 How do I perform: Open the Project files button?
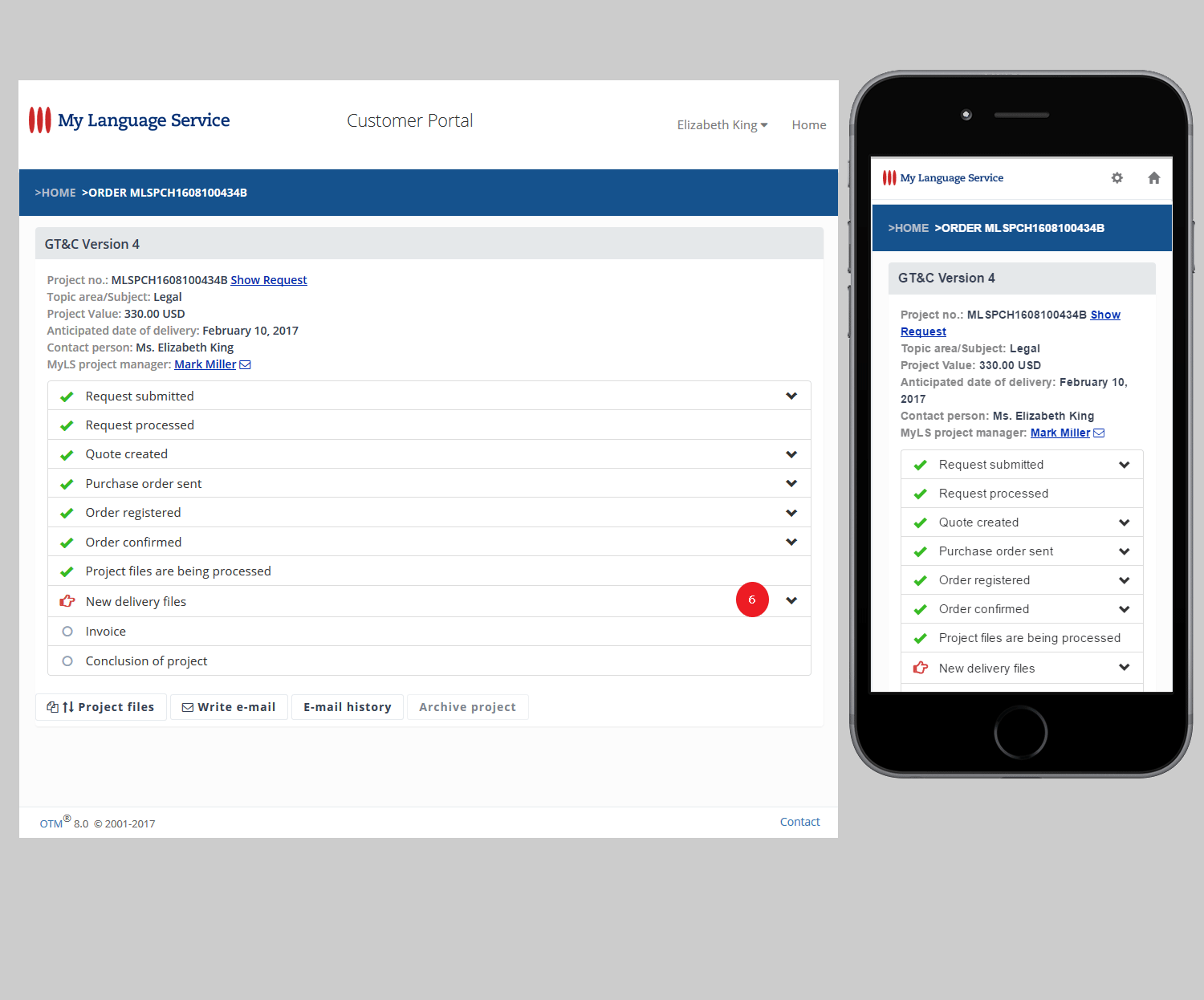pos(101,707)
